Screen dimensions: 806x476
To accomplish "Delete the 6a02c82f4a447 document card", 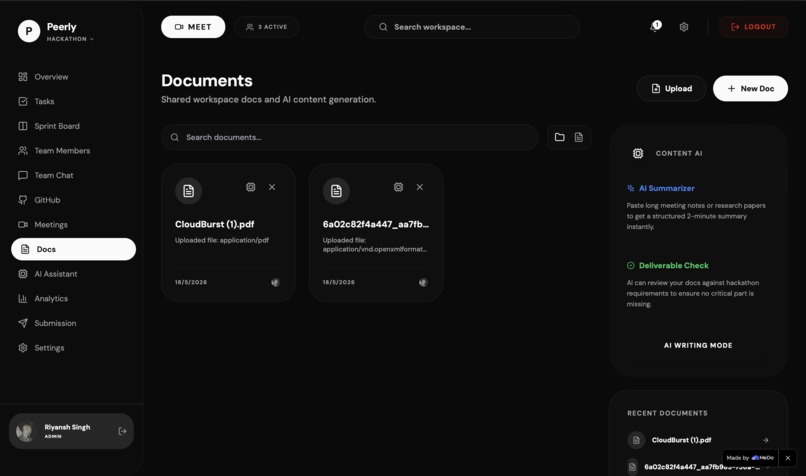I will click(420, 187).
